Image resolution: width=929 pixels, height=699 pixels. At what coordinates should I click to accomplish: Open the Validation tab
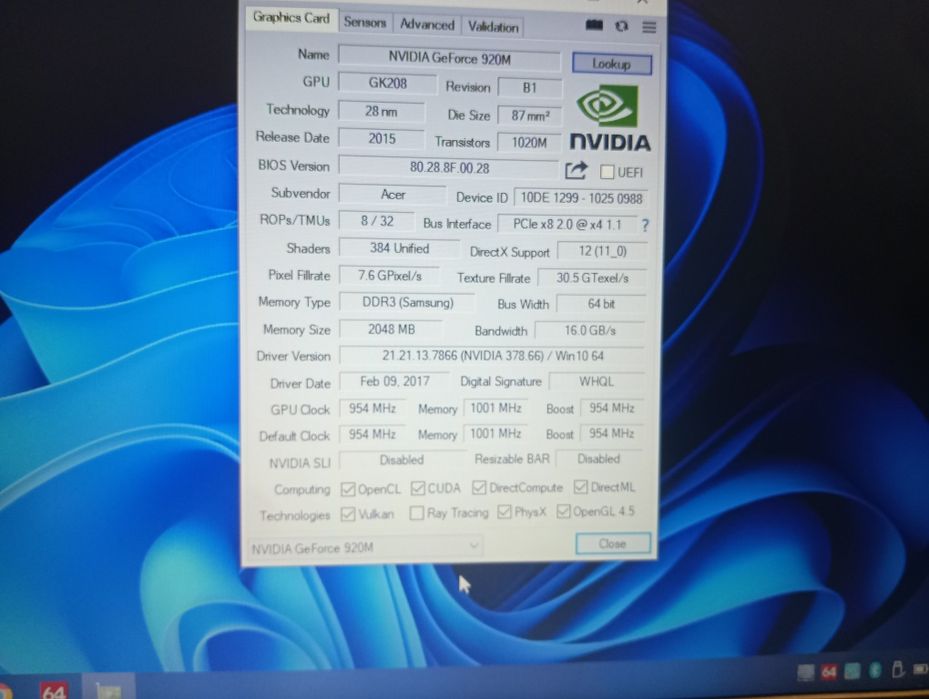[x=493, y=27]
